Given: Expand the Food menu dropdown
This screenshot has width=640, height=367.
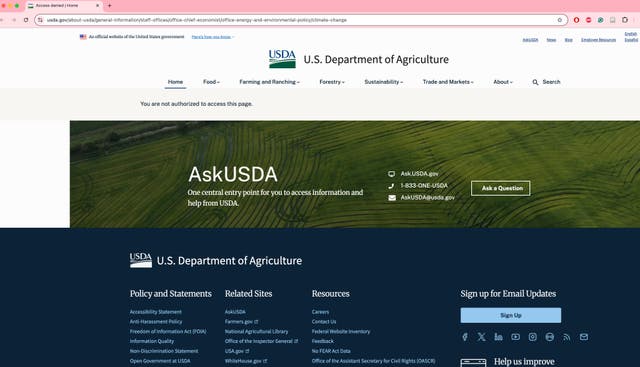Looking at the screenshot, I should click(211, 82).
